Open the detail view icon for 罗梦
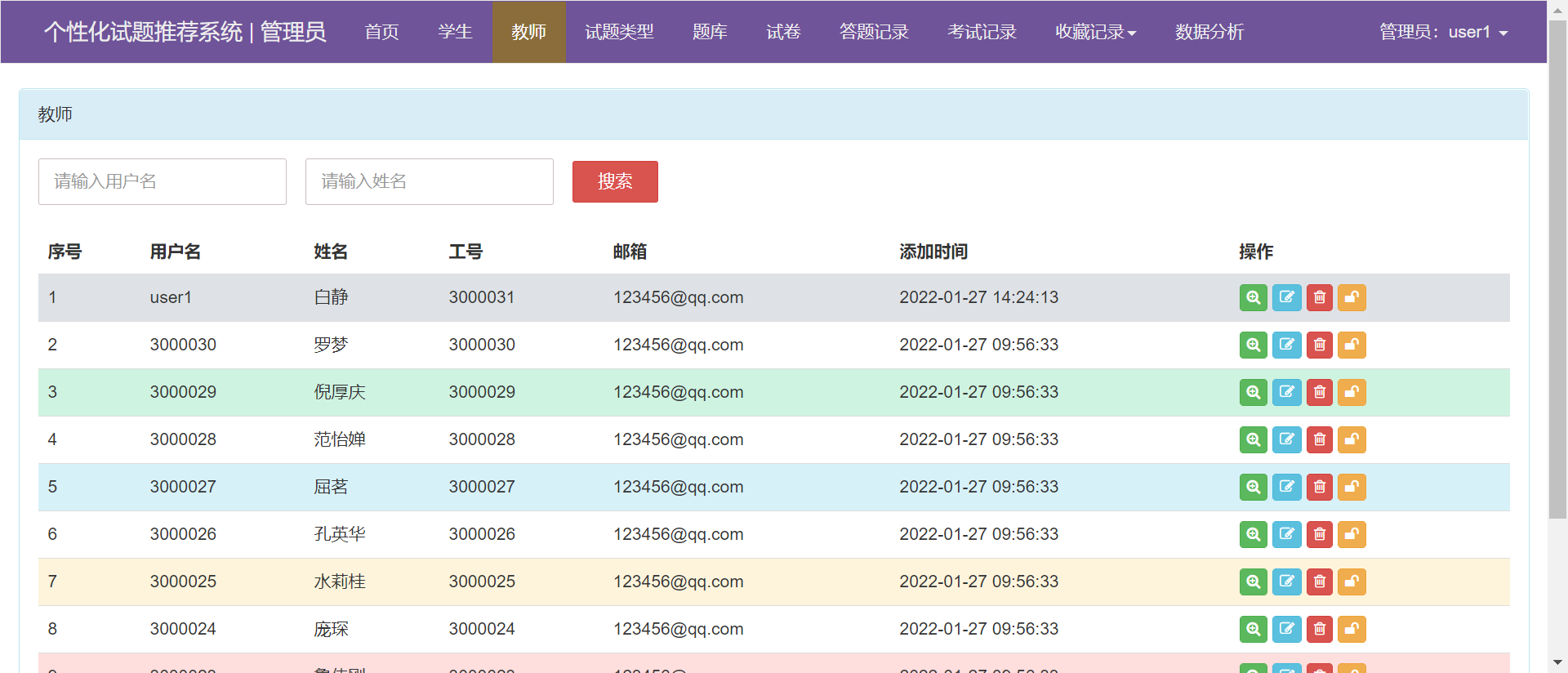1568x673 pixels. click(x=1254, y=345)
